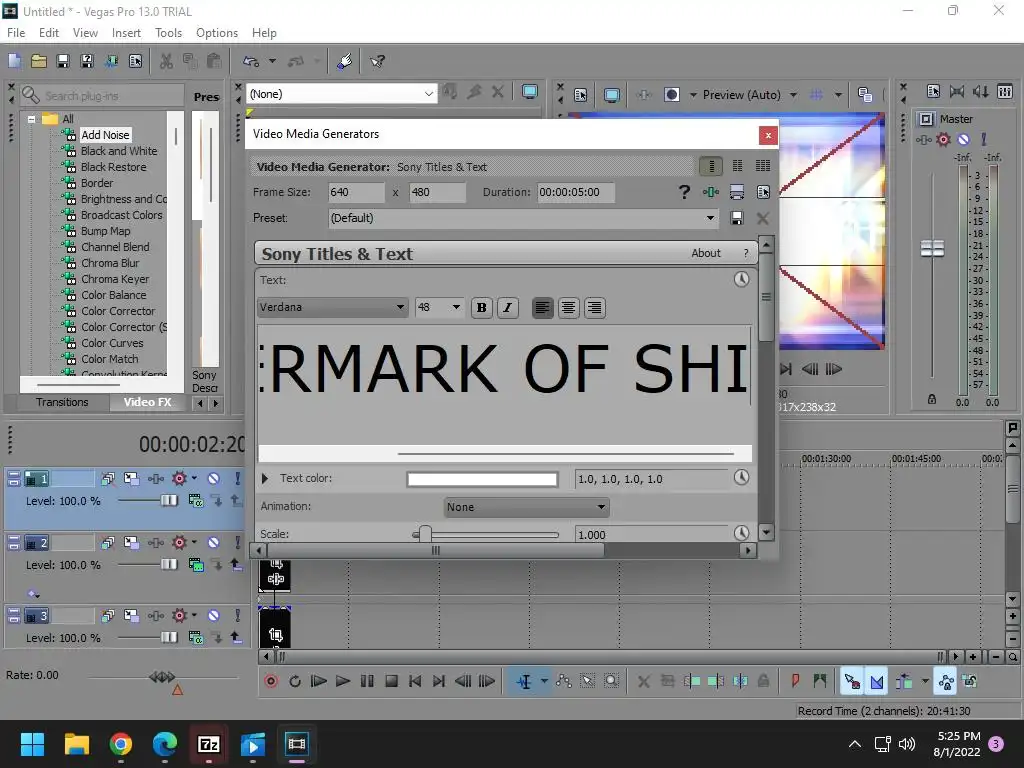Click the Text animate clock icon

(x=741, y=280)
